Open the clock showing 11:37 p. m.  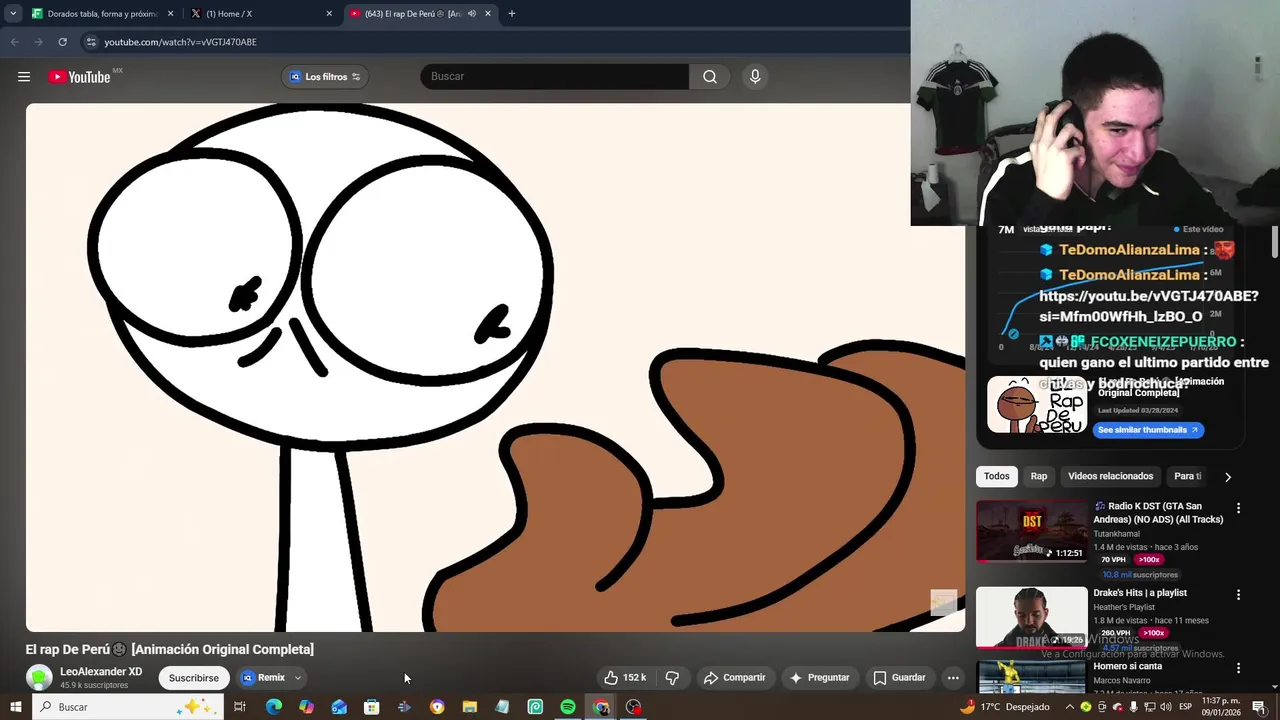pyautogui.click(x=1221, y=707)
